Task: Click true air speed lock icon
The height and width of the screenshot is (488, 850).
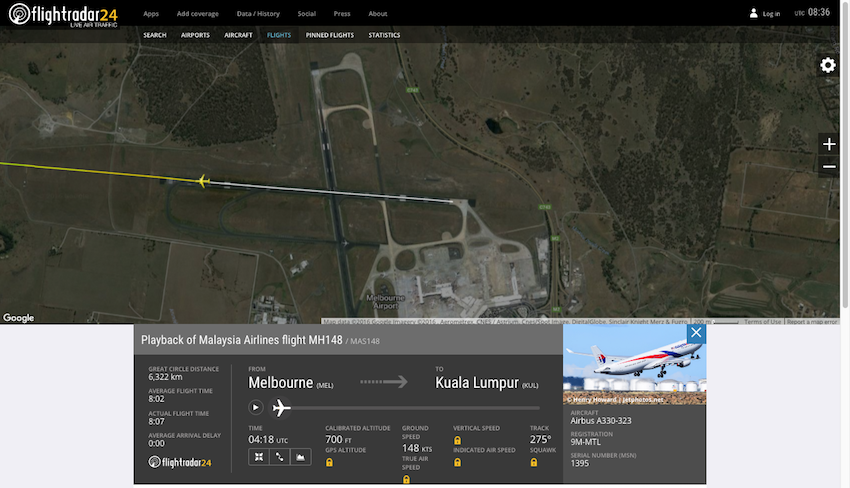Action: coord(406,479)
